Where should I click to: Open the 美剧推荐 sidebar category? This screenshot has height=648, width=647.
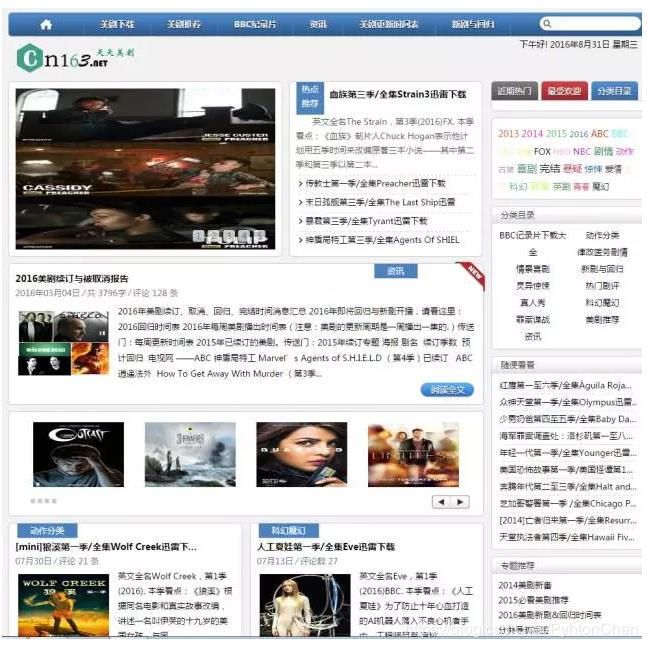coord(602,320)
